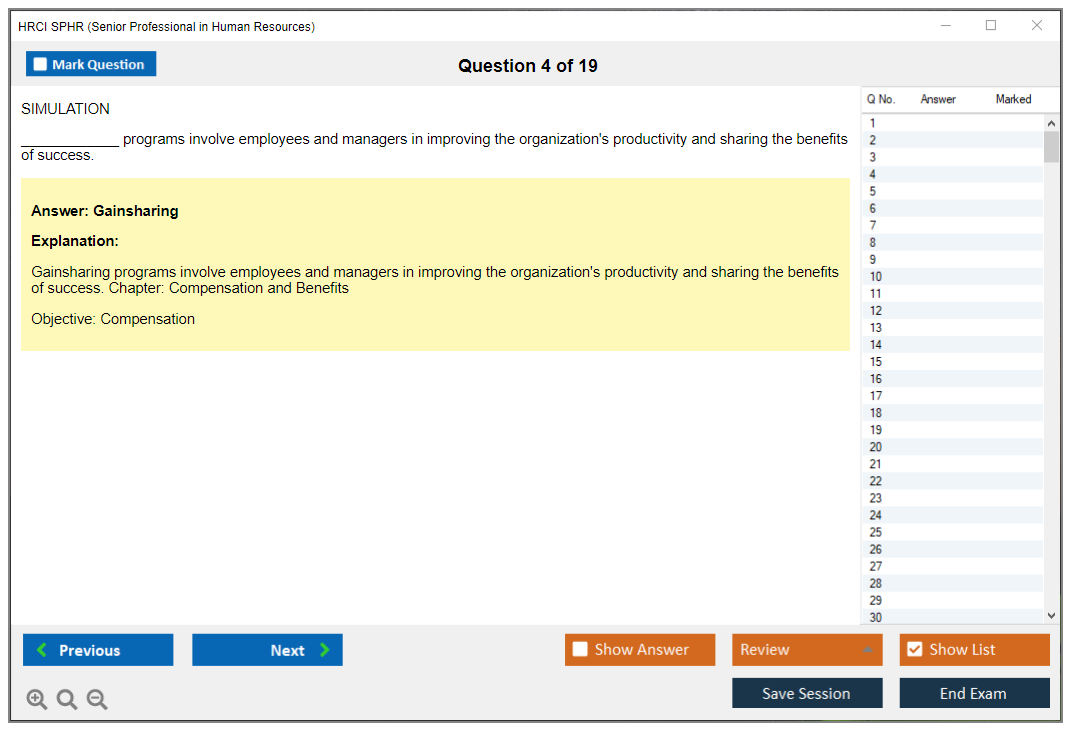This screenshot has width=1075, height=735.
Task: Go to the Next question
Action: 267,650
